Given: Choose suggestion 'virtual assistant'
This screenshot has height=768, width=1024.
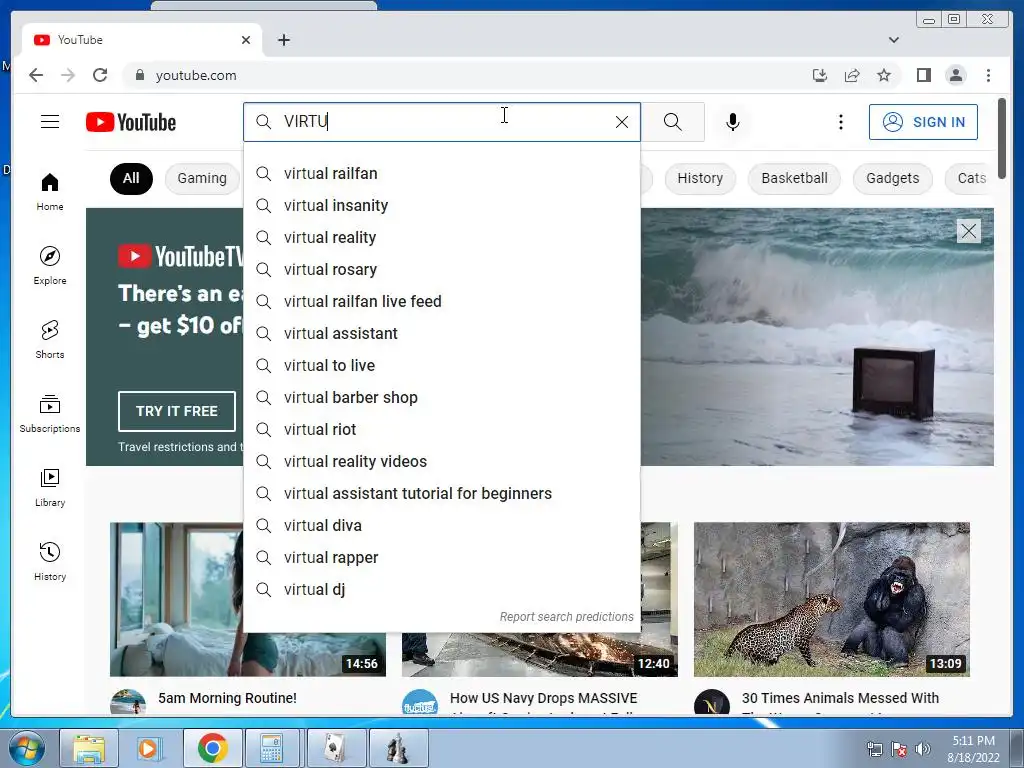Looking at the screenshot, I should pos(442,334).
